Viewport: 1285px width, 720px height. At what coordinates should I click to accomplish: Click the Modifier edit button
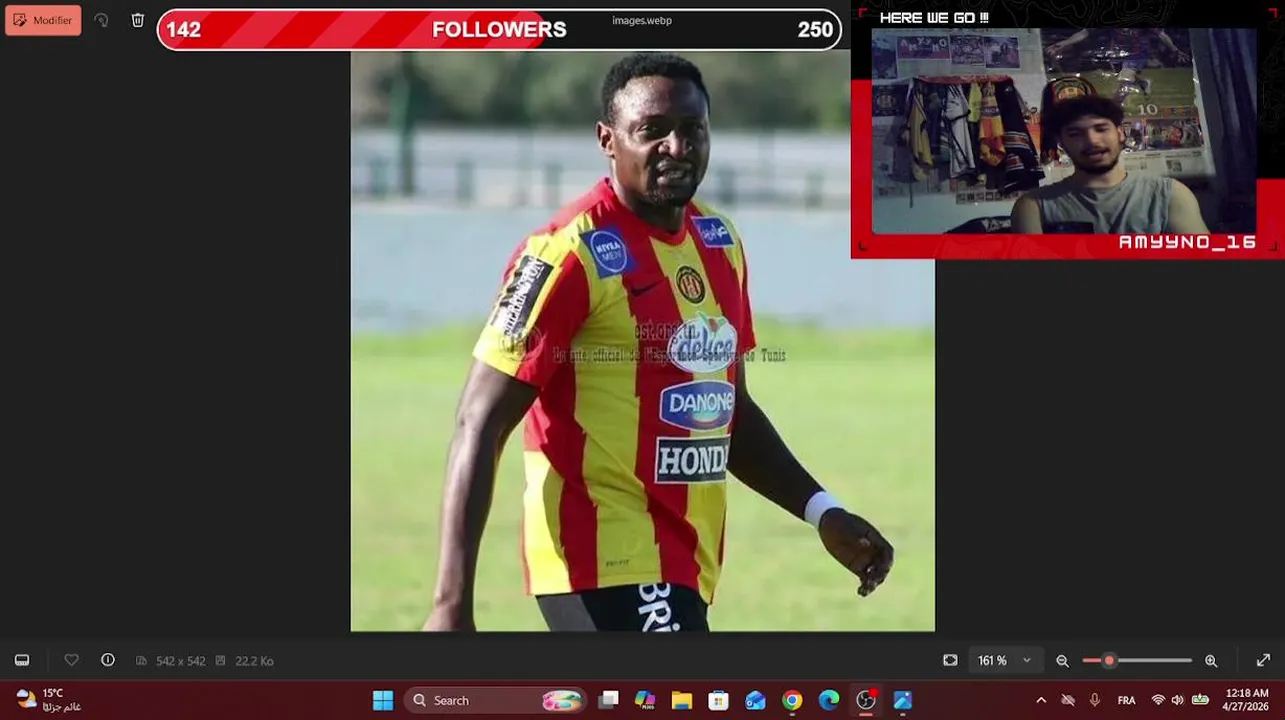coord(43,20)
